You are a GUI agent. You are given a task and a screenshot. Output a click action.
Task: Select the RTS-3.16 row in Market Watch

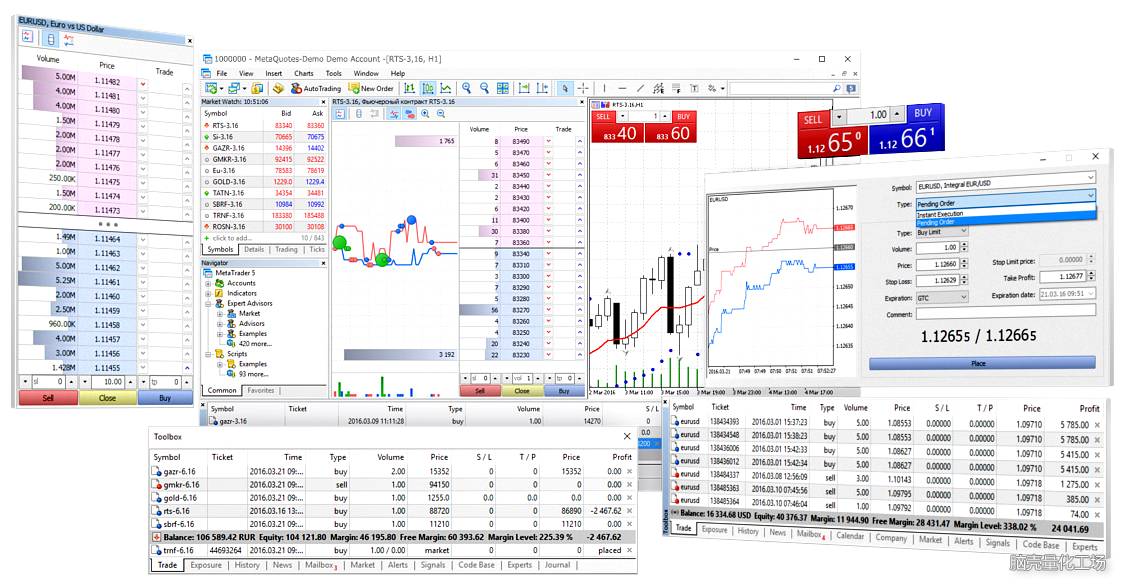pos(264,125)
